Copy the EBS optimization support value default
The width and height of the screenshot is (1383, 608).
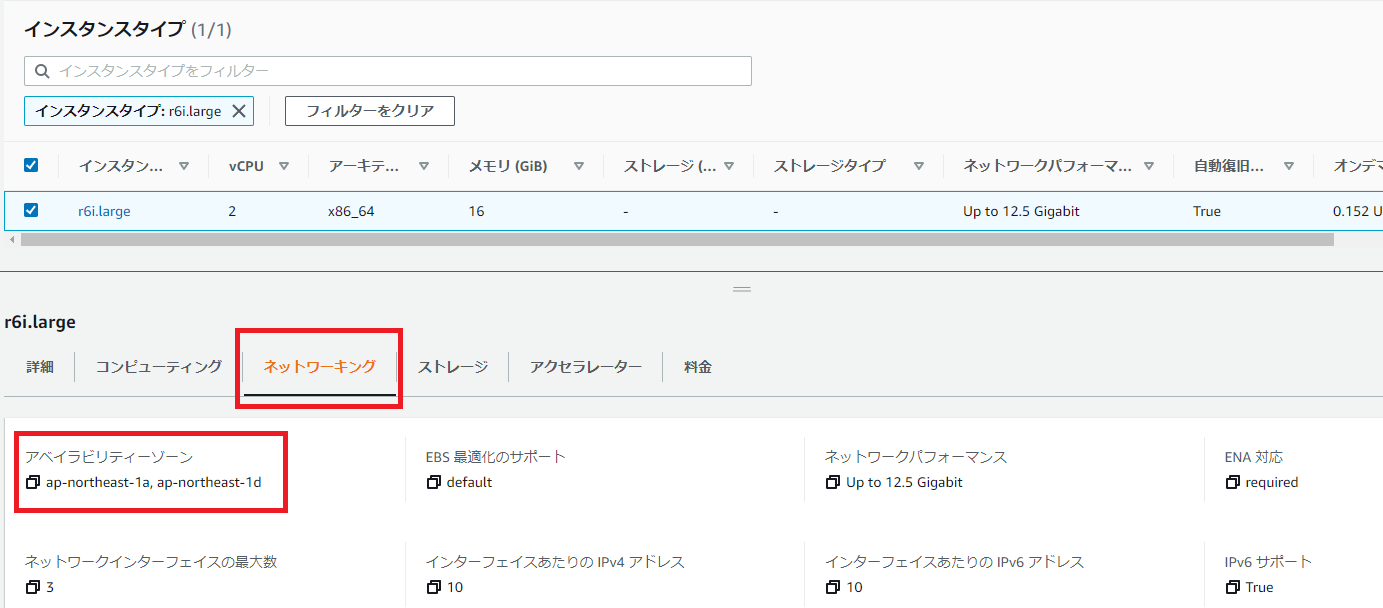tap(433, 483)
